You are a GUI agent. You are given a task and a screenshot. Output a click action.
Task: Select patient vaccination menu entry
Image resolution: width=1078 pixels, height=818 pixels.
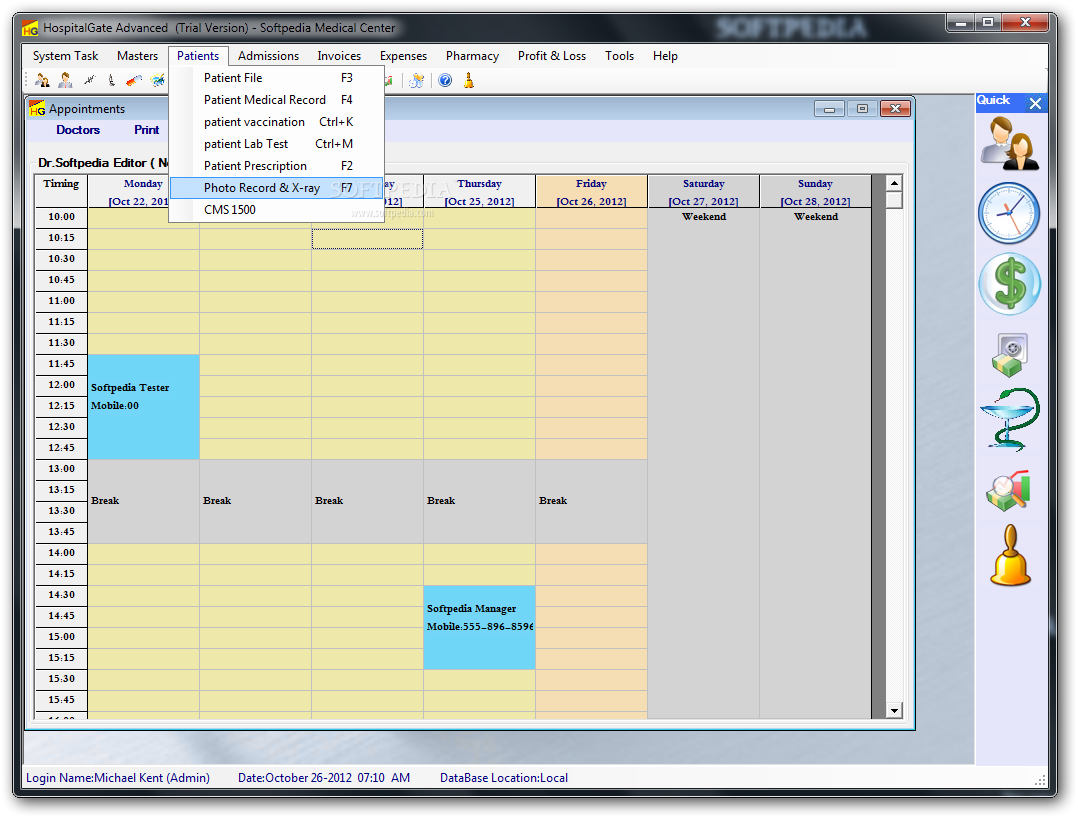pos(276,122)
